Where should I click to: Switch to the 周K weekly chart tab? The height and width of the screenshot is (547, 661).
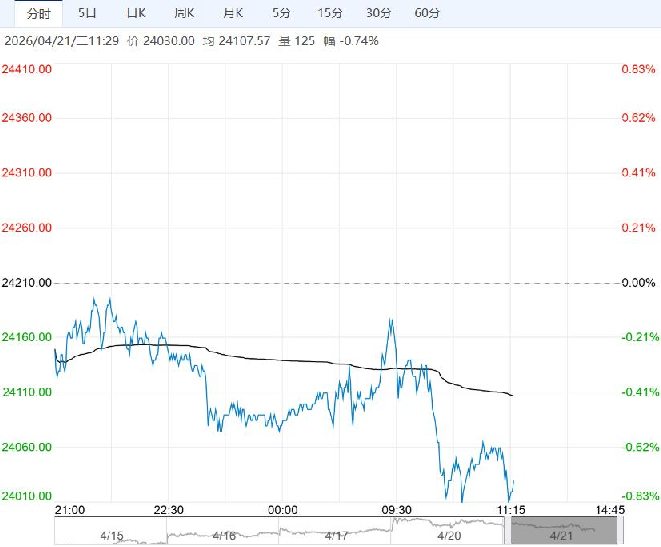(x=184, y=13)
